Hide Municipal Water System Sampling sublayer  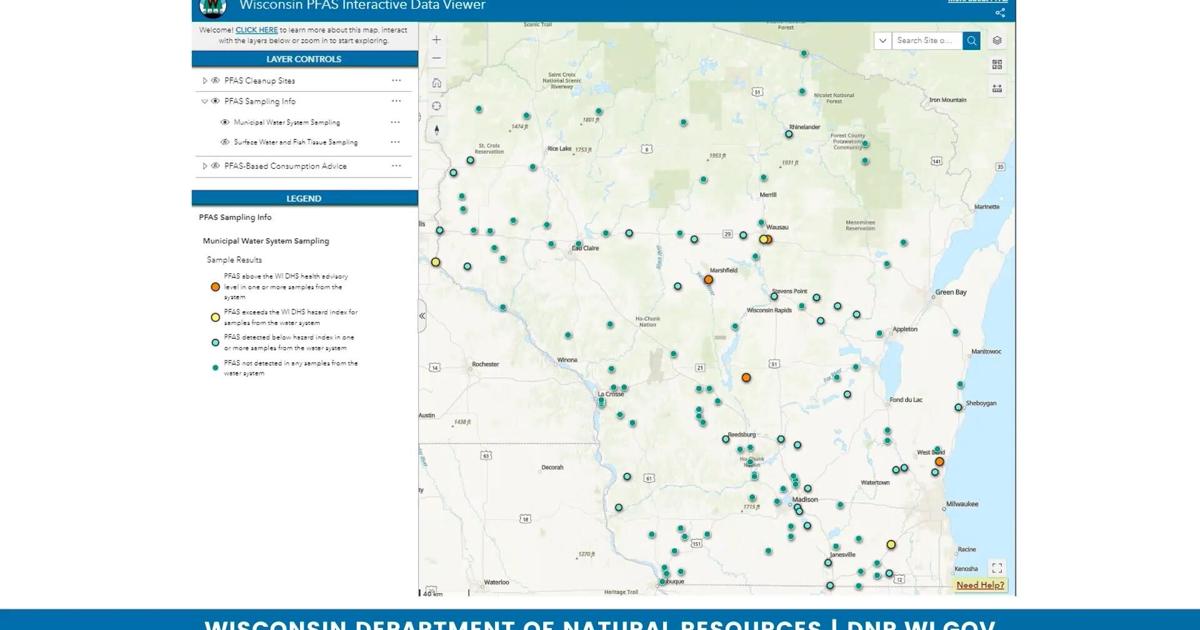point(225,122)
